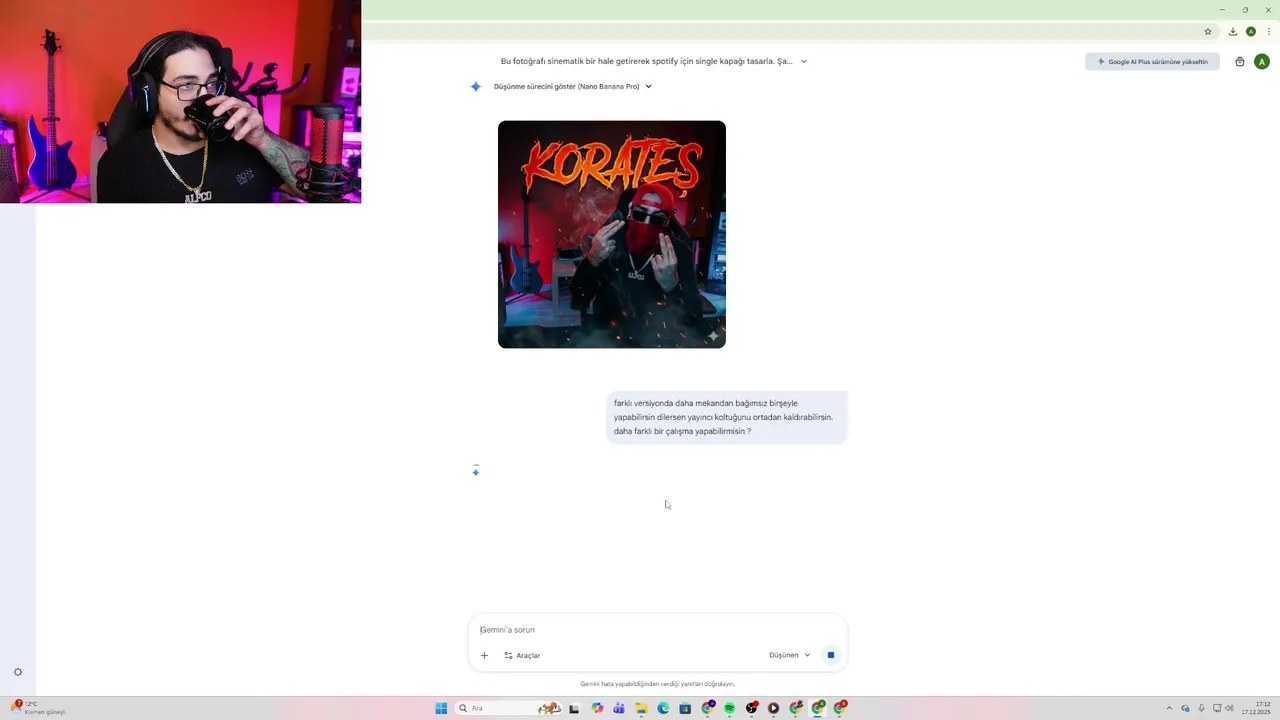Viewport: 1280px width, 720px height.
Task: Open the generated KORATES cover image
Action: 612,234
